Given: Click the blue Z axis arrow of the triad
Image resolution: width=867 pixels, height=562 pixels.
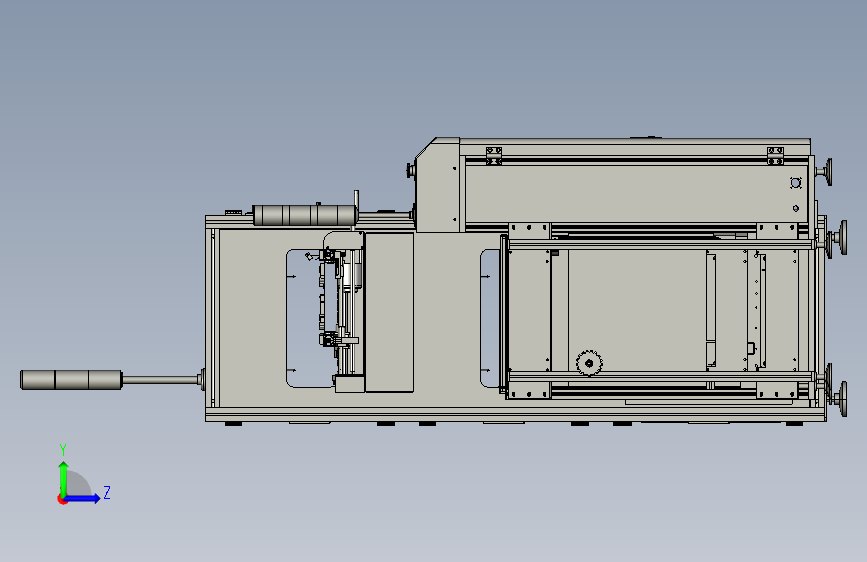Looking at the screenshot, I should (x=82, y=498).
